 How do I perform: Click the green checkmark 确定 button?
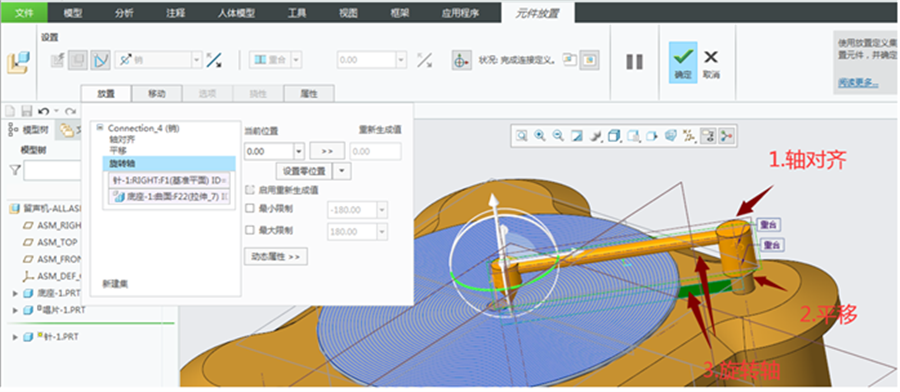point(683,62)
